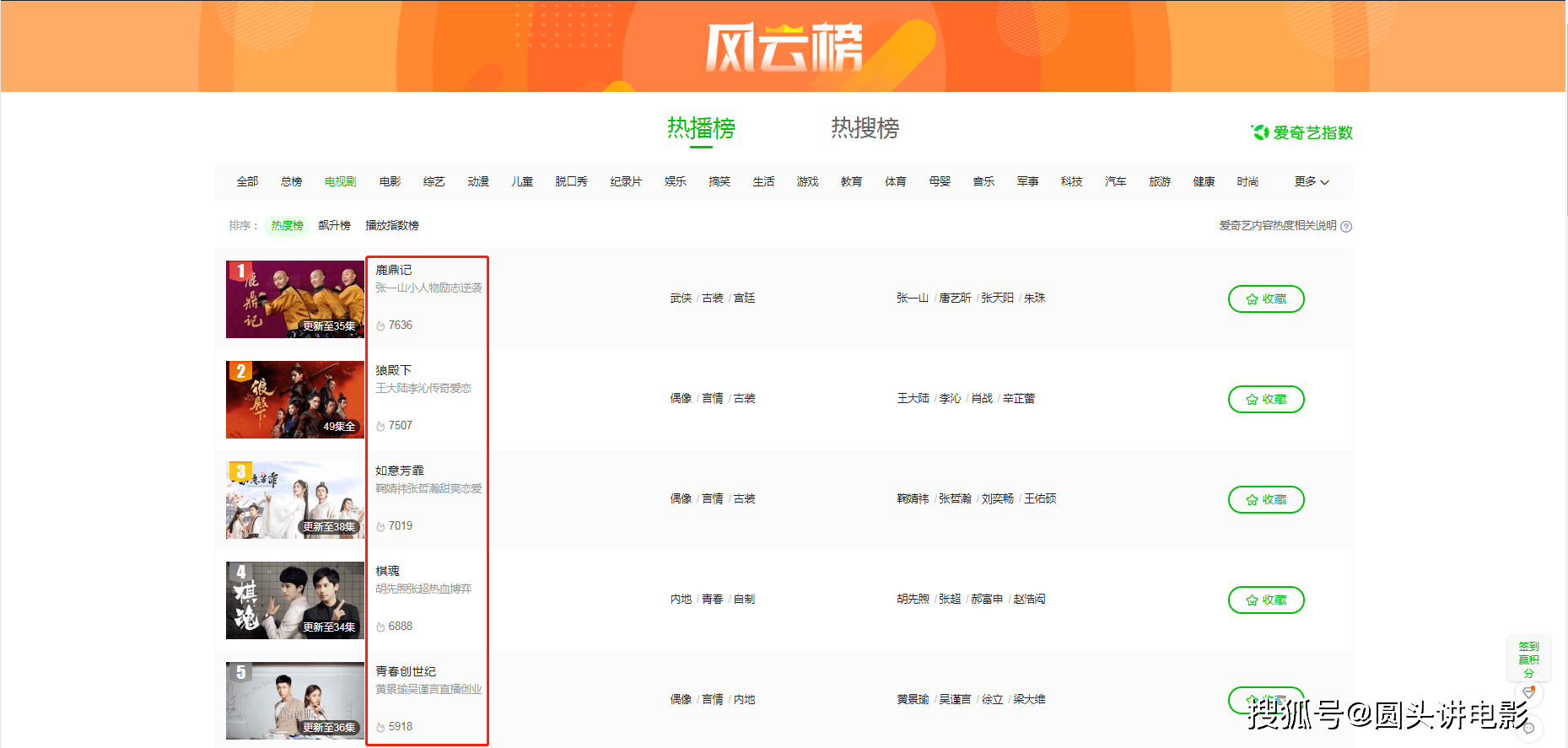Click actor 肖战 in 狼殿下 row
The image size is (1568, 748).
coord(982,398)
